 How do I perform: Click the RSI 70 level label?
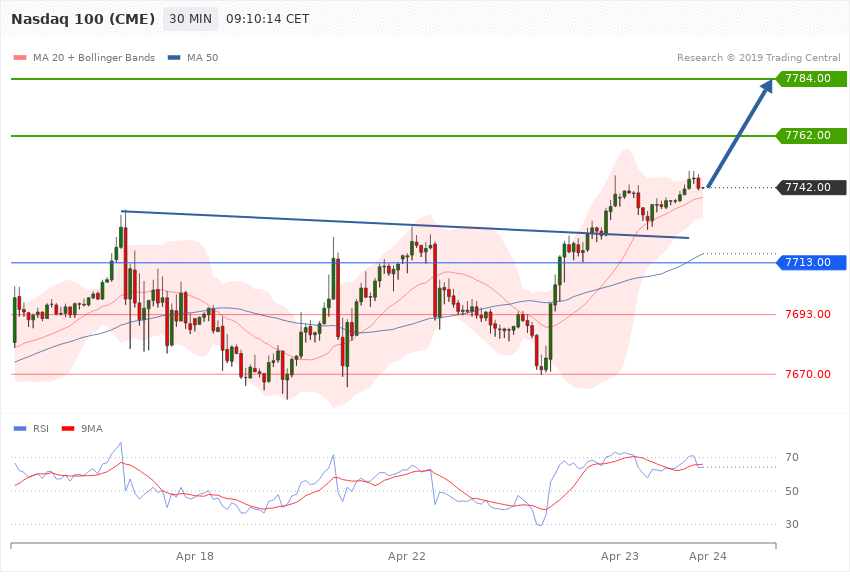point(791,457)
